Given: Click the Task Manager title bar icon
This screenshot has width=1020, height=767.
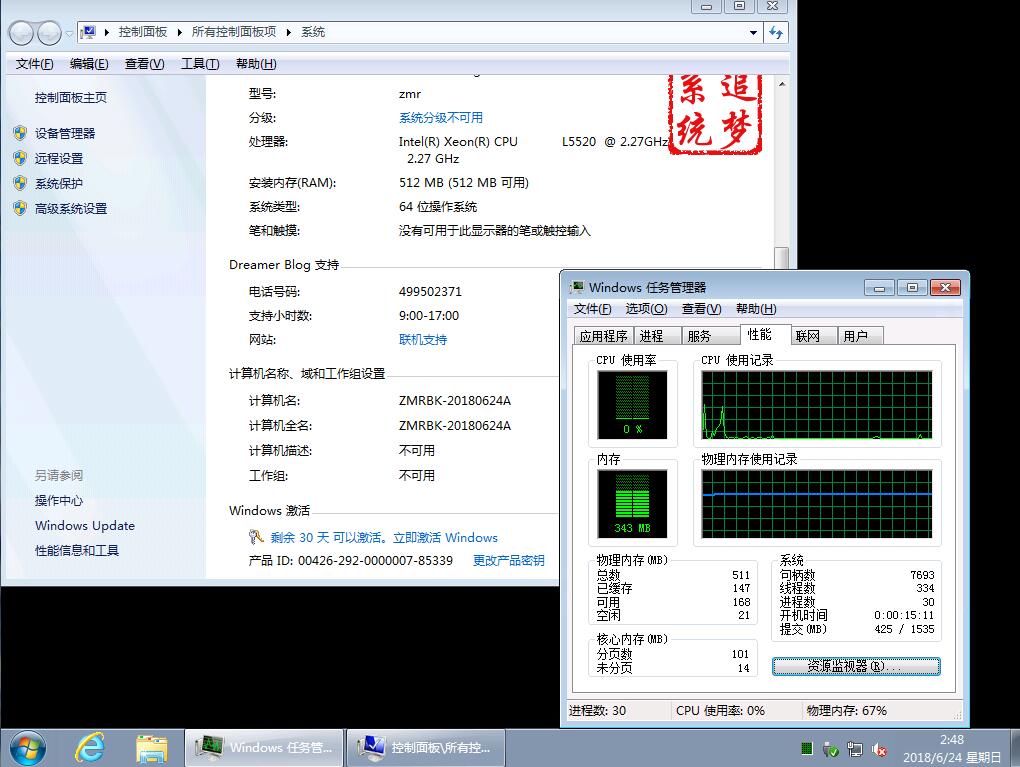Looking at the screenshot, I should [x=577, y=287].
